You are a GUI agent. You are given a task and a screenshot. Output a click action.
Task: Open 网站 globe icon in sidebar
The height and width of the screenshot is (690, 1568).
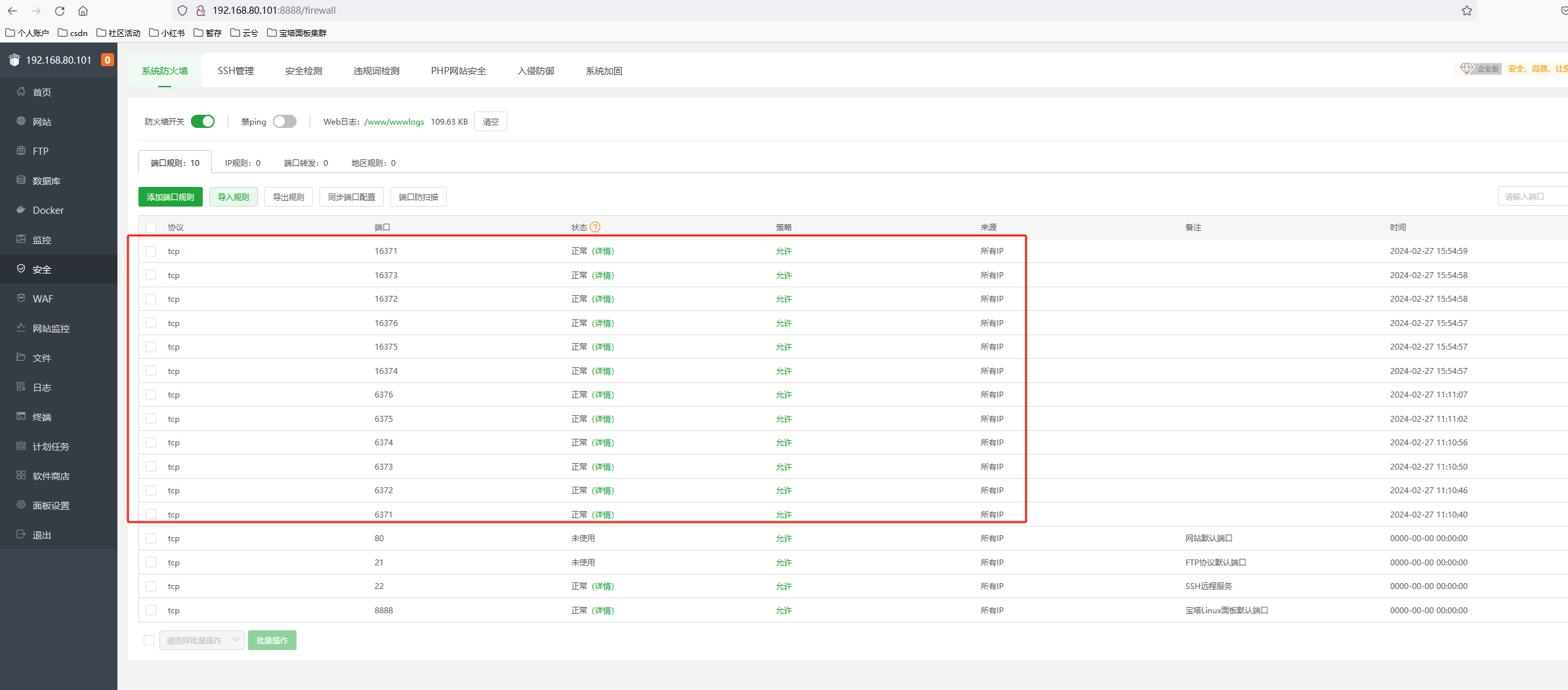coord(21,121)
